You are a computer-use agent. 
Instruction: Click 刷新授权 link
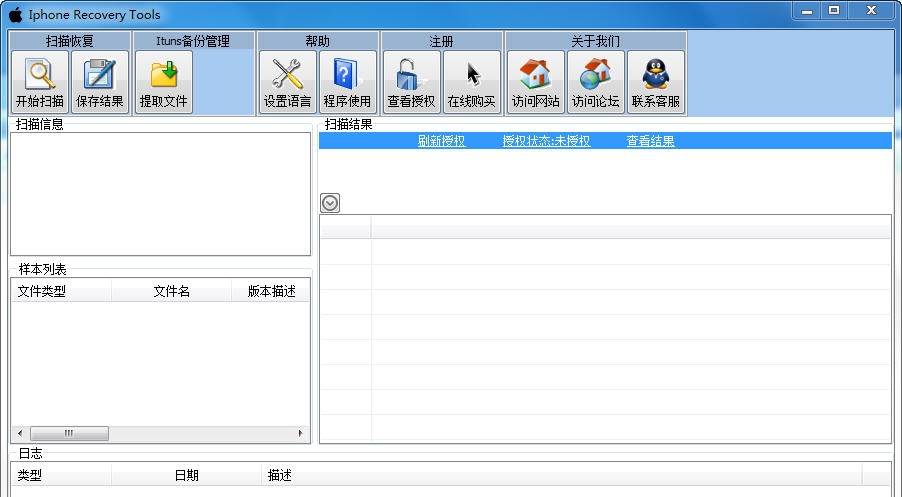click(441, 141)
